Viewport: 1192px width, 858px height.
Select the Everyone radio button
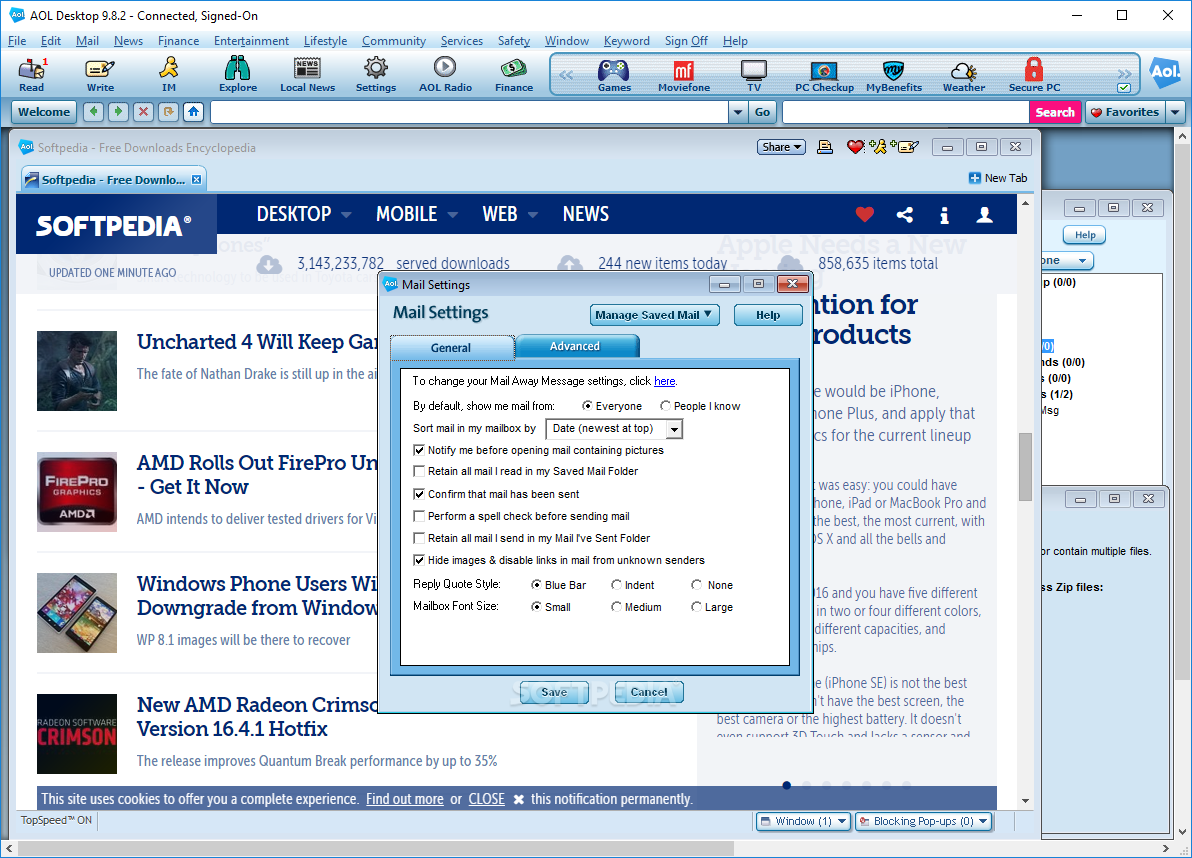[587, 406]
